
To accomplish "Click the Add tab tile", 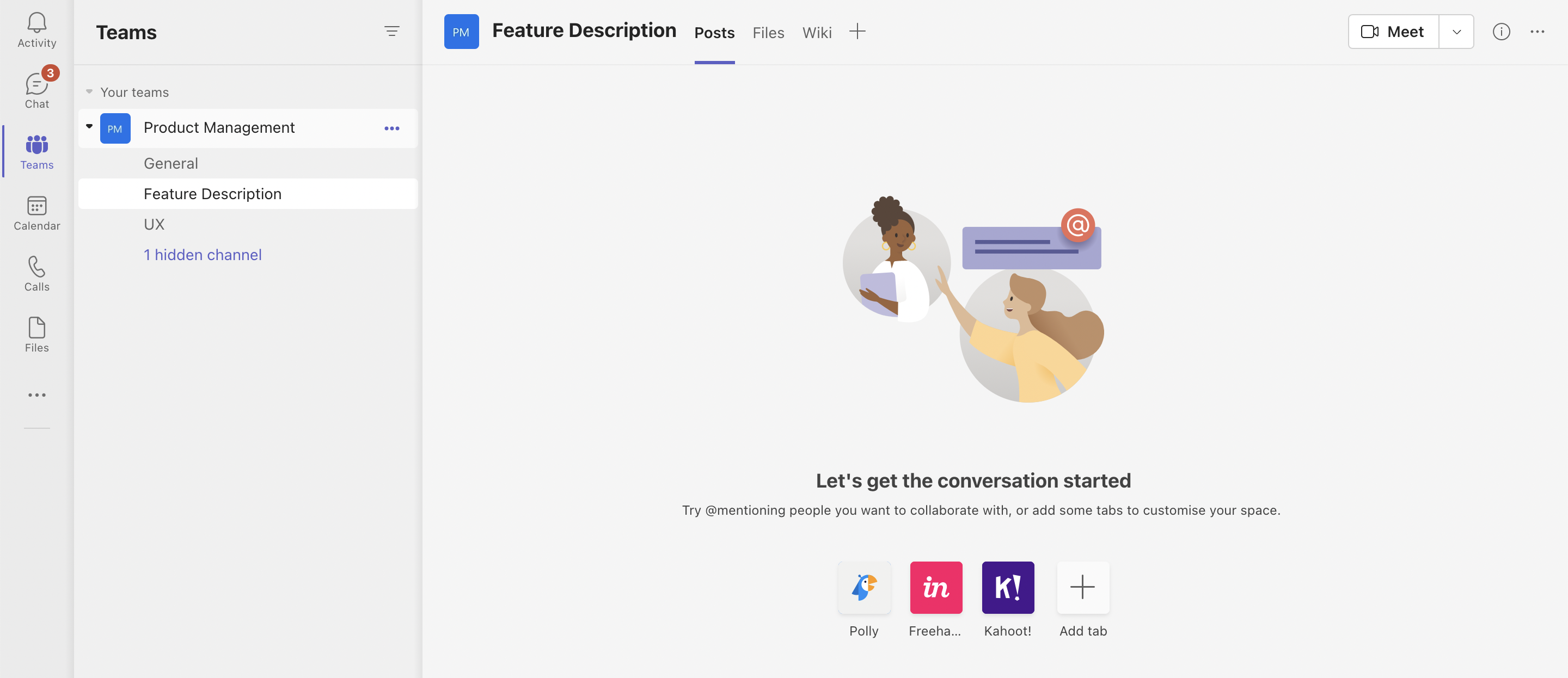I will coord(1082,587).
